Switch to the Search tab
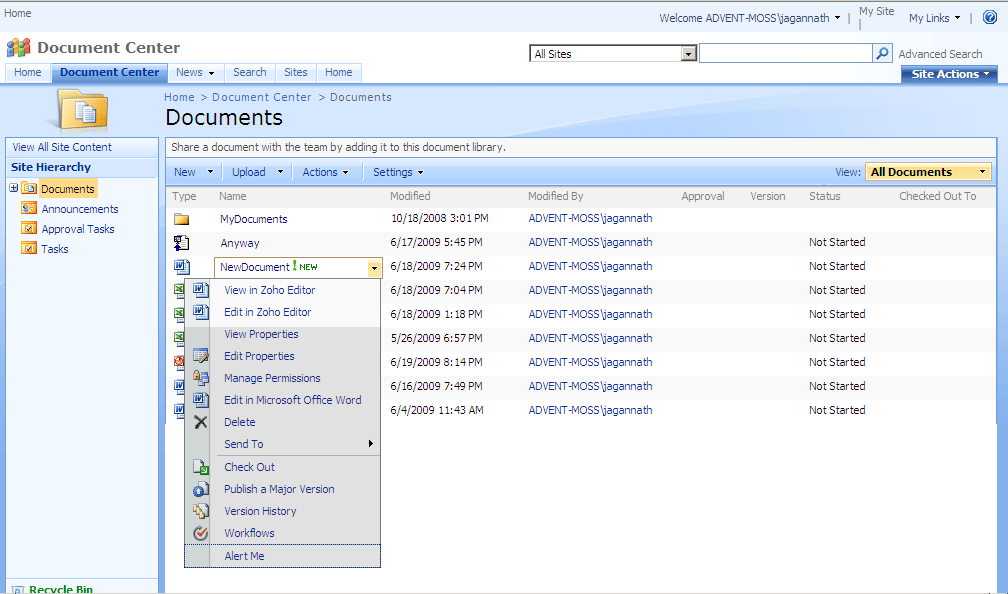The height and width of the screenshot is (594, 1008). [x=250, y=72]
